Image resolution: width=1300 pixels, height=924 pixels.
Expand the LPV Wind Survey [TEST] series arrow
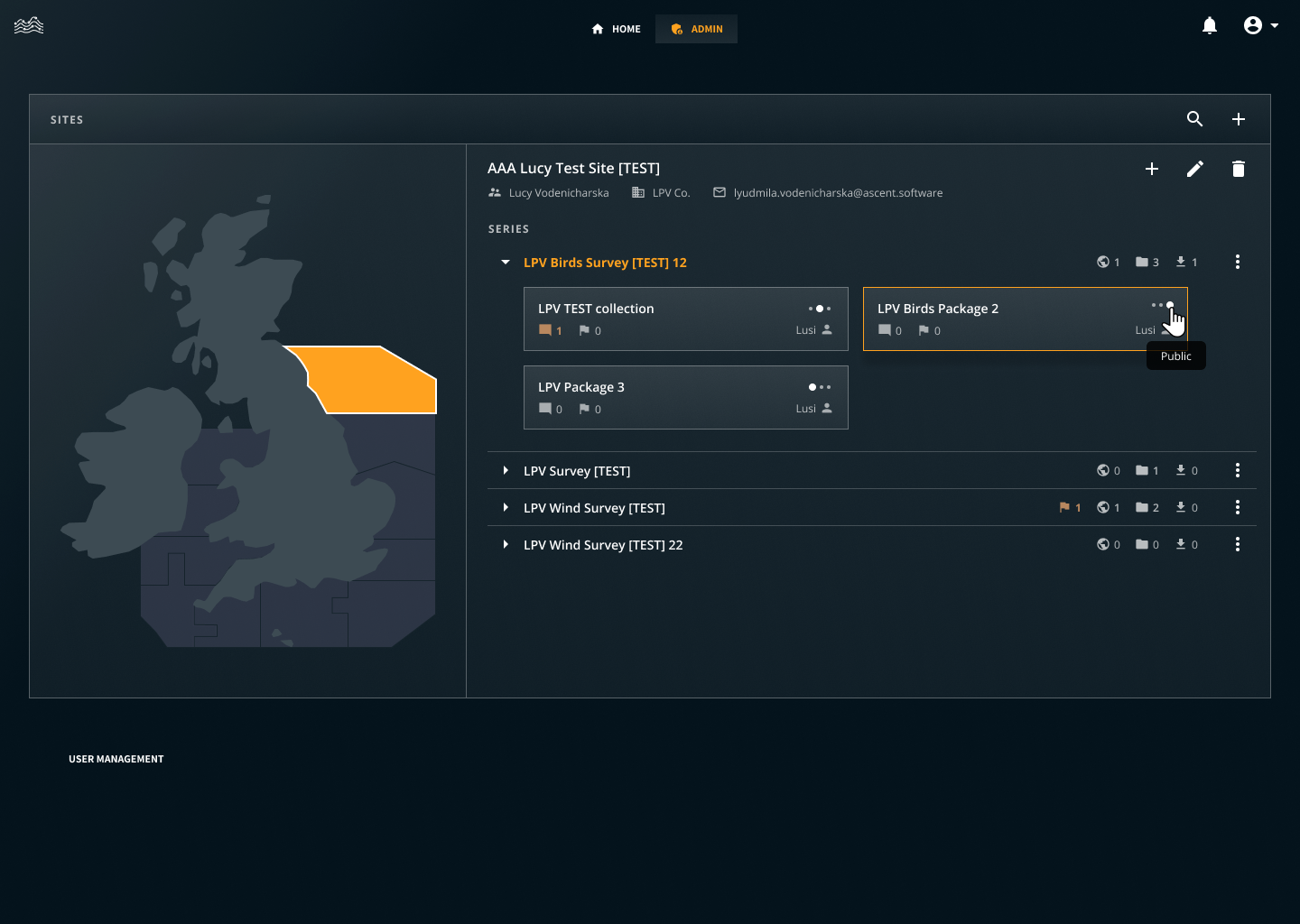click(506, 507)
